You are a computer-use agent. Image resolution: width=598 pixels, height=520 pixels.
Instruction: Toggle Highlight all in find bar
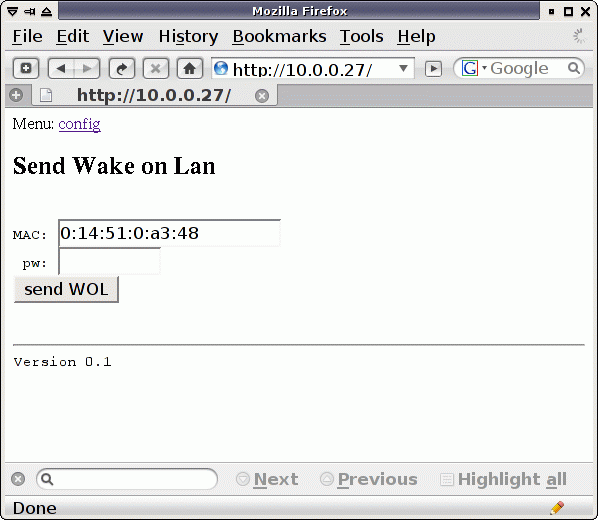coord(503,479)
